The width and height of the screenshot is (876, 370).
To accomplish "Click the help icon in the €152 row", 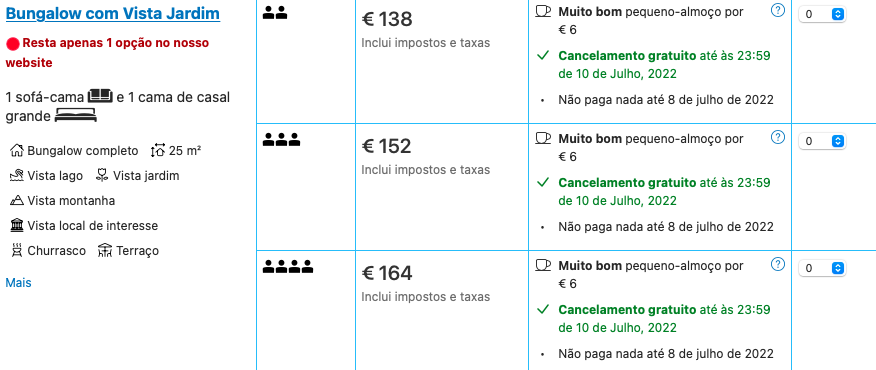I will [778, 137].
